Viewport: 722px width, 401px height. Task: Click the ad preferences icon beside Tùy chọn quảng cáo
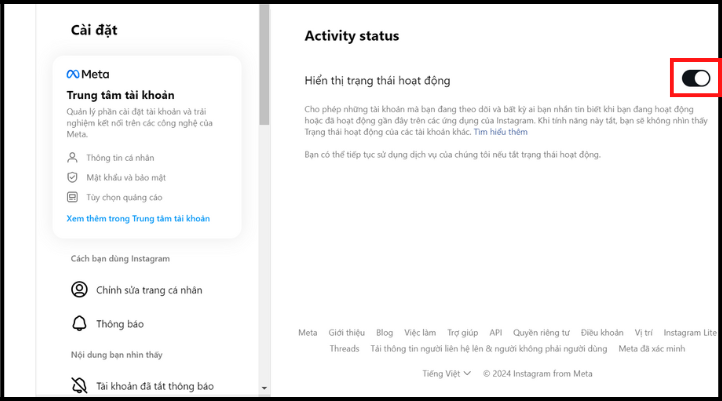[72, 197]
